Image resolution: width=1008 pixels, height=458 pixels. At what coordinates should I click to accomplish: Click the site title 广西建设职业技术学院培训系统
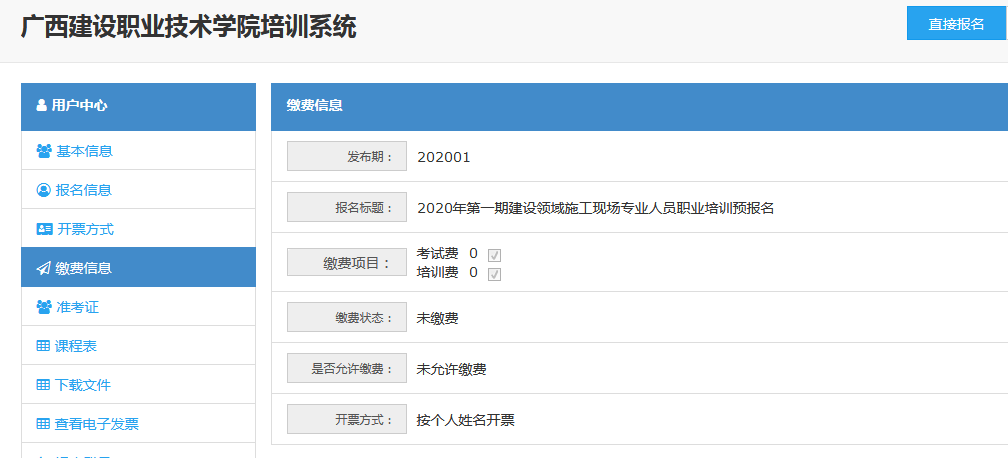point(188,27)
